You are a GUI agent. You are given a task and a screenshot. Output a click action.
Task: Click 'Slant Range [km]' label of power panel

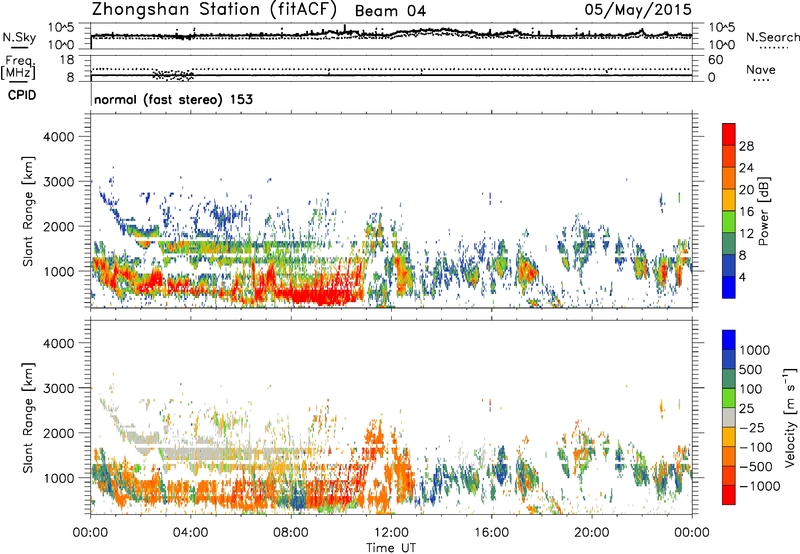coord(28,211)
